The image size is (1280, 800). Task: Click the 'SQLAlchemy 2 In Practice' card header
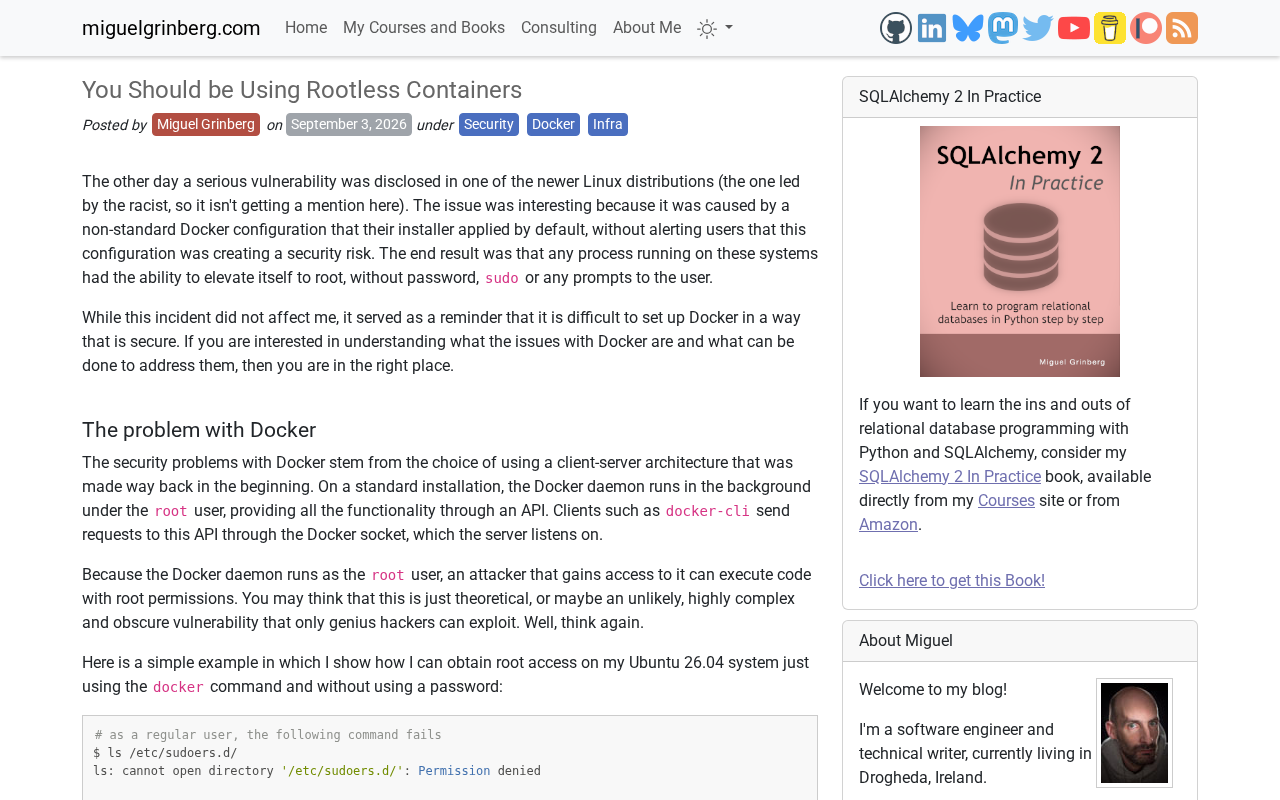click(x=1020, y=97)
